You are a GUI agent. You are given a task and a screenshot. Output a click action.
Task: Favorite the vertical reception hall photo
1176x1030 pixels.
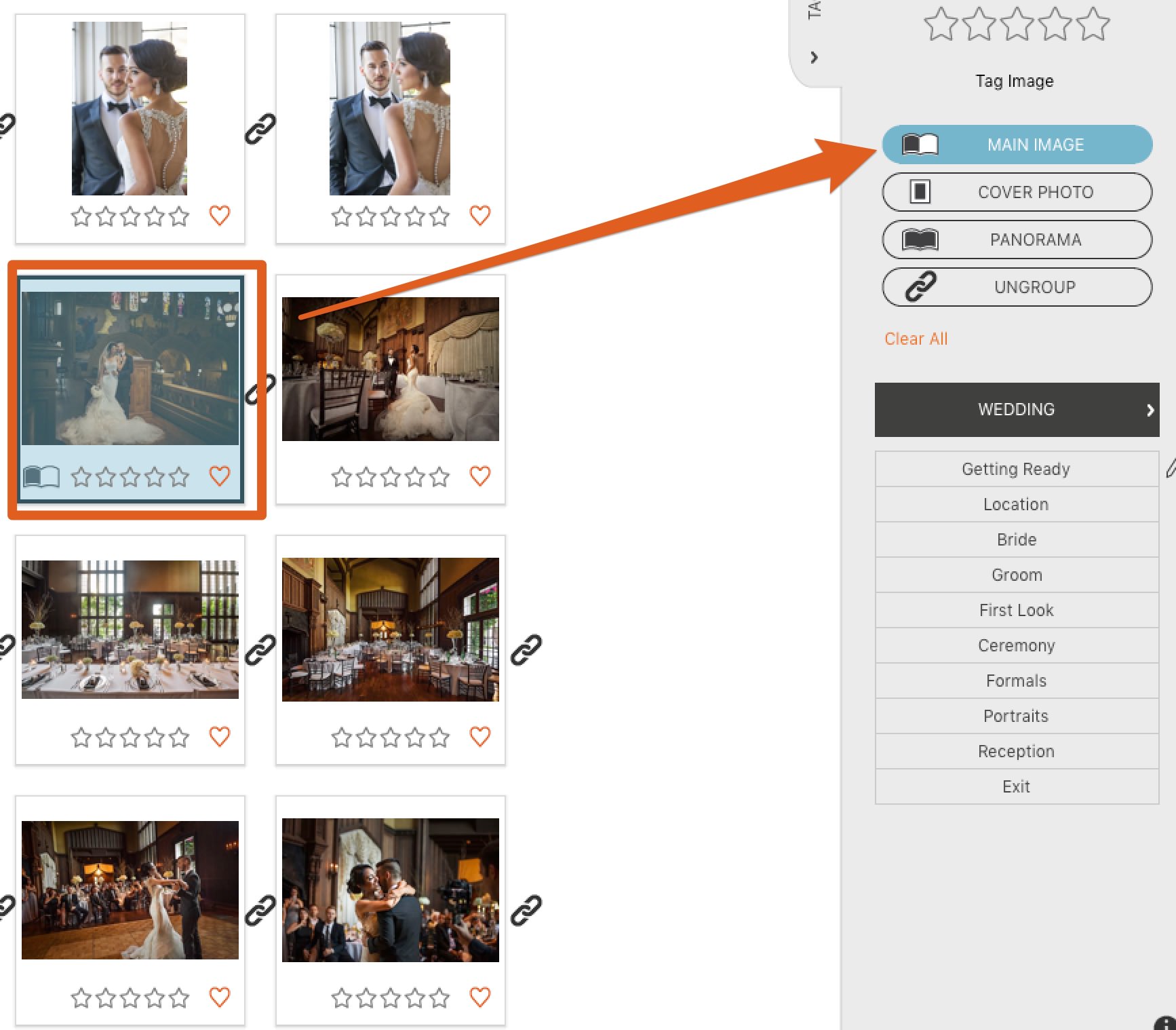(480, 737)
